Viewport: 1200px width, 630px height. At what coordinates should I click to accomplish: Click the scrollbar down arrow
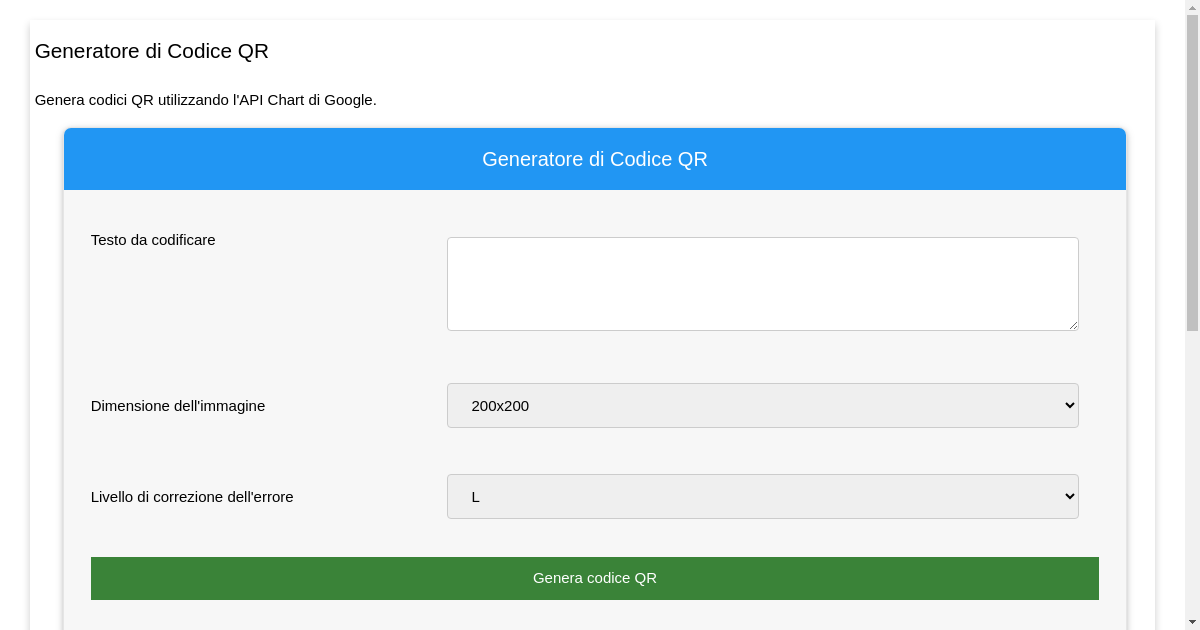coord(1192,622)
